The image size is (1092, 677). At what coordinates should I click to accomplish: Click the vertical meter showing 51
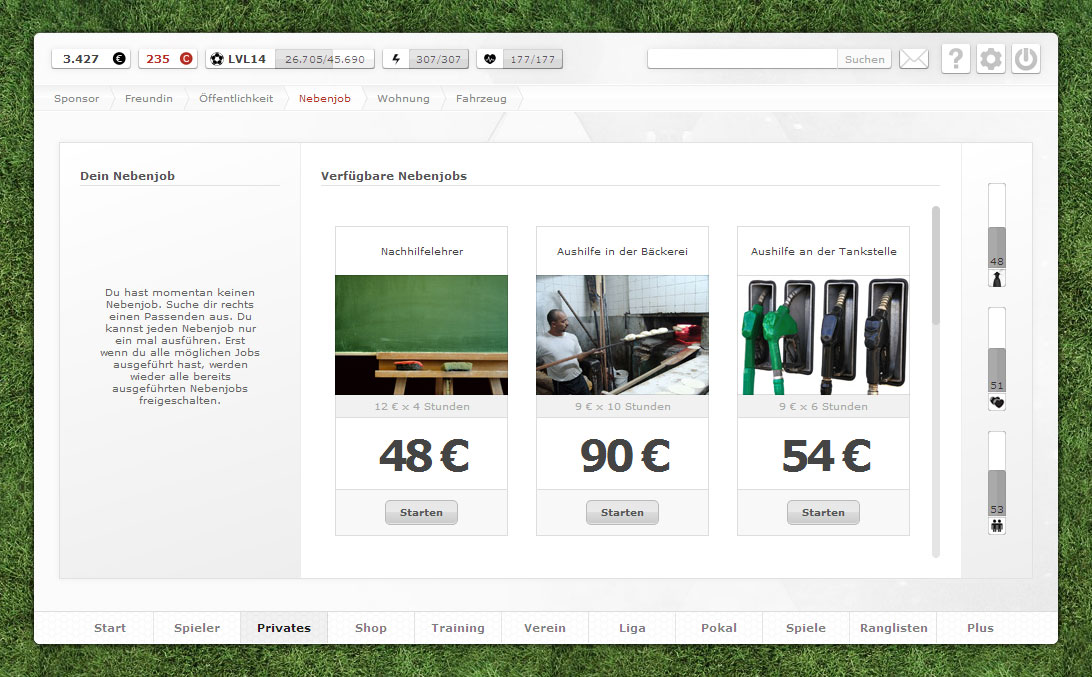pyautogui.click(x=997, y=350)
